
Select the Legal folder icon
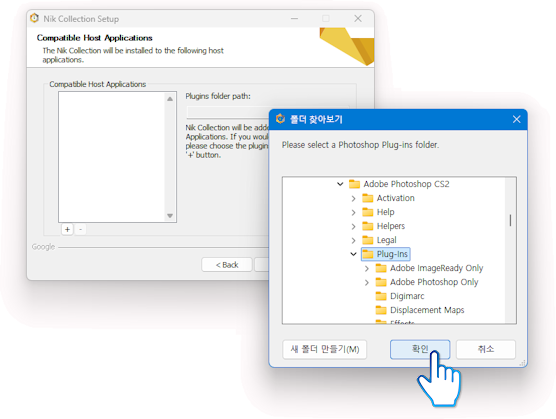coord(368,240)
